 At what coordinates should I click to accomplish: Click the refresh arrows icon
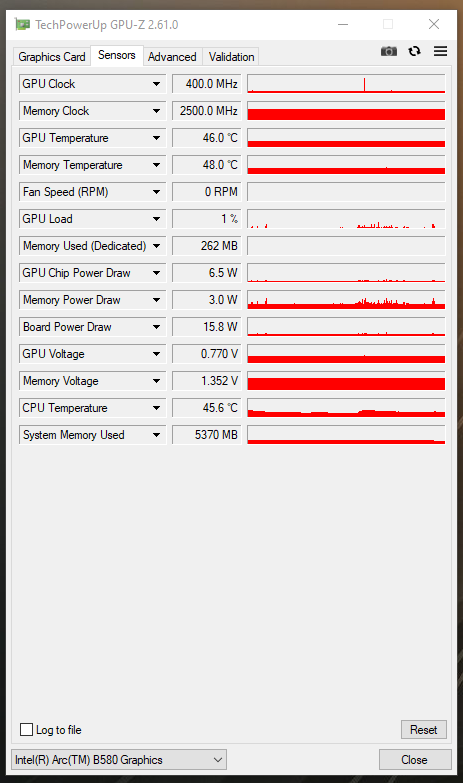pos(414,51)
